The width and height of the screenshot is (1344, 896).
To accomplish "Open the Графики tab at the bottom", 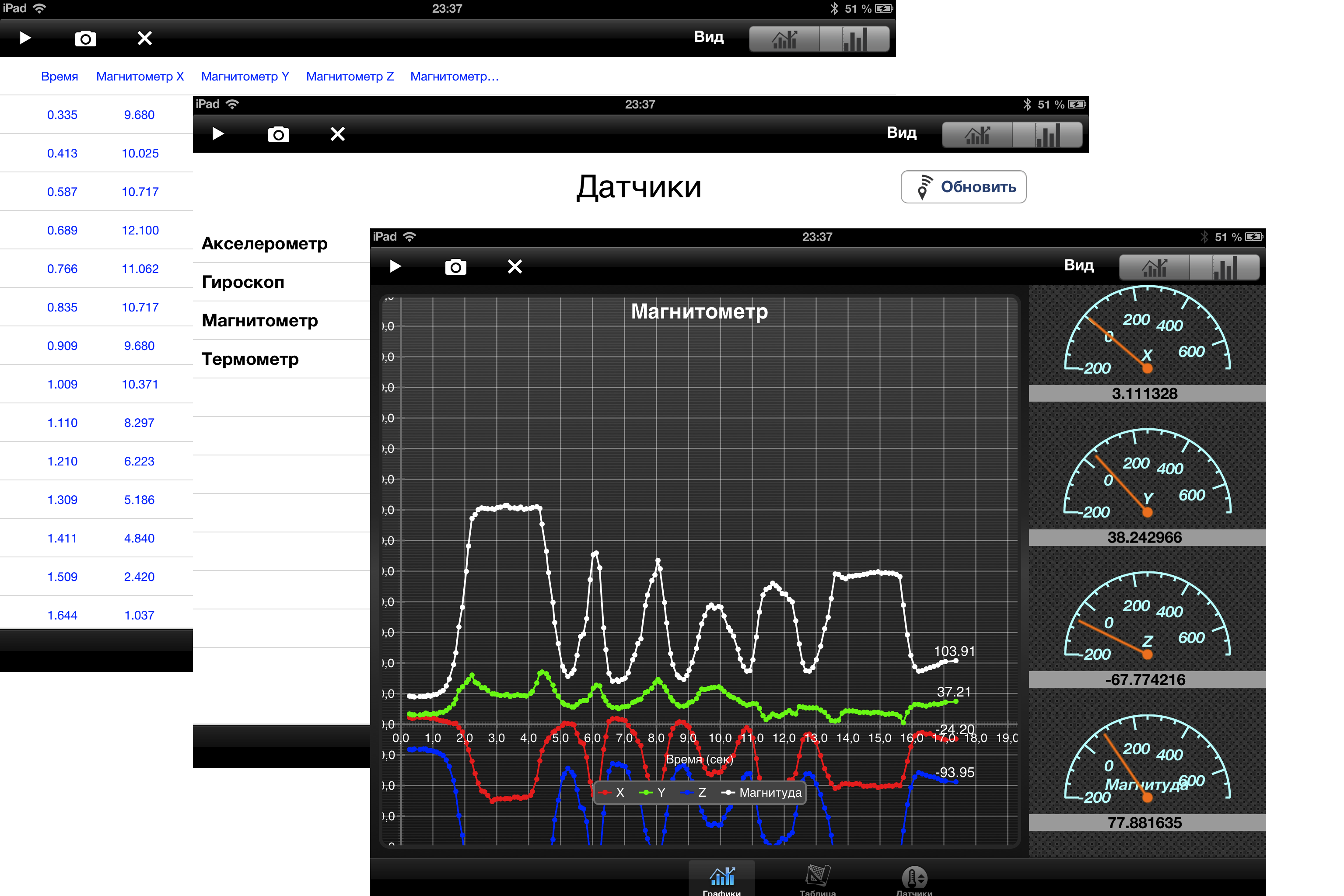I will point(722,879).
